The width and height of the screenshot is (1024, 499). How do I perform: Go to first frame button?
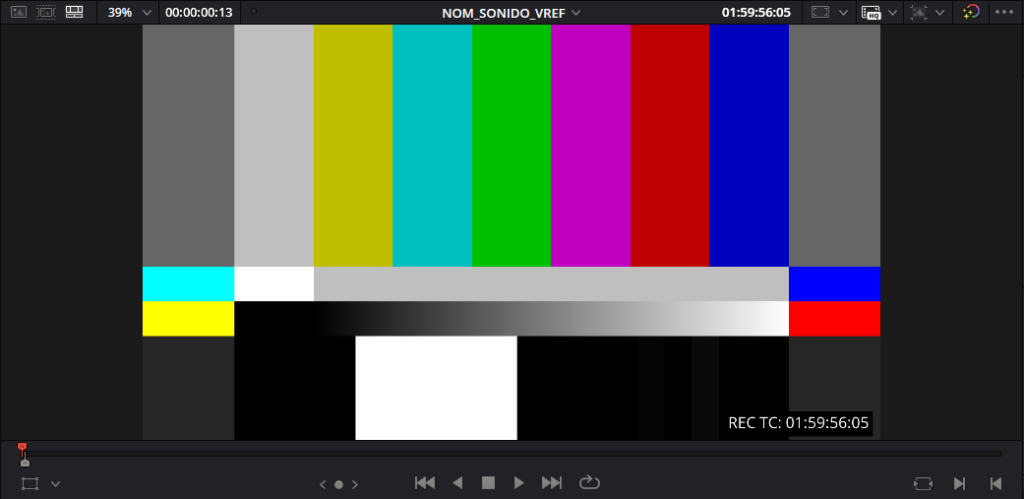click(424, 483)
